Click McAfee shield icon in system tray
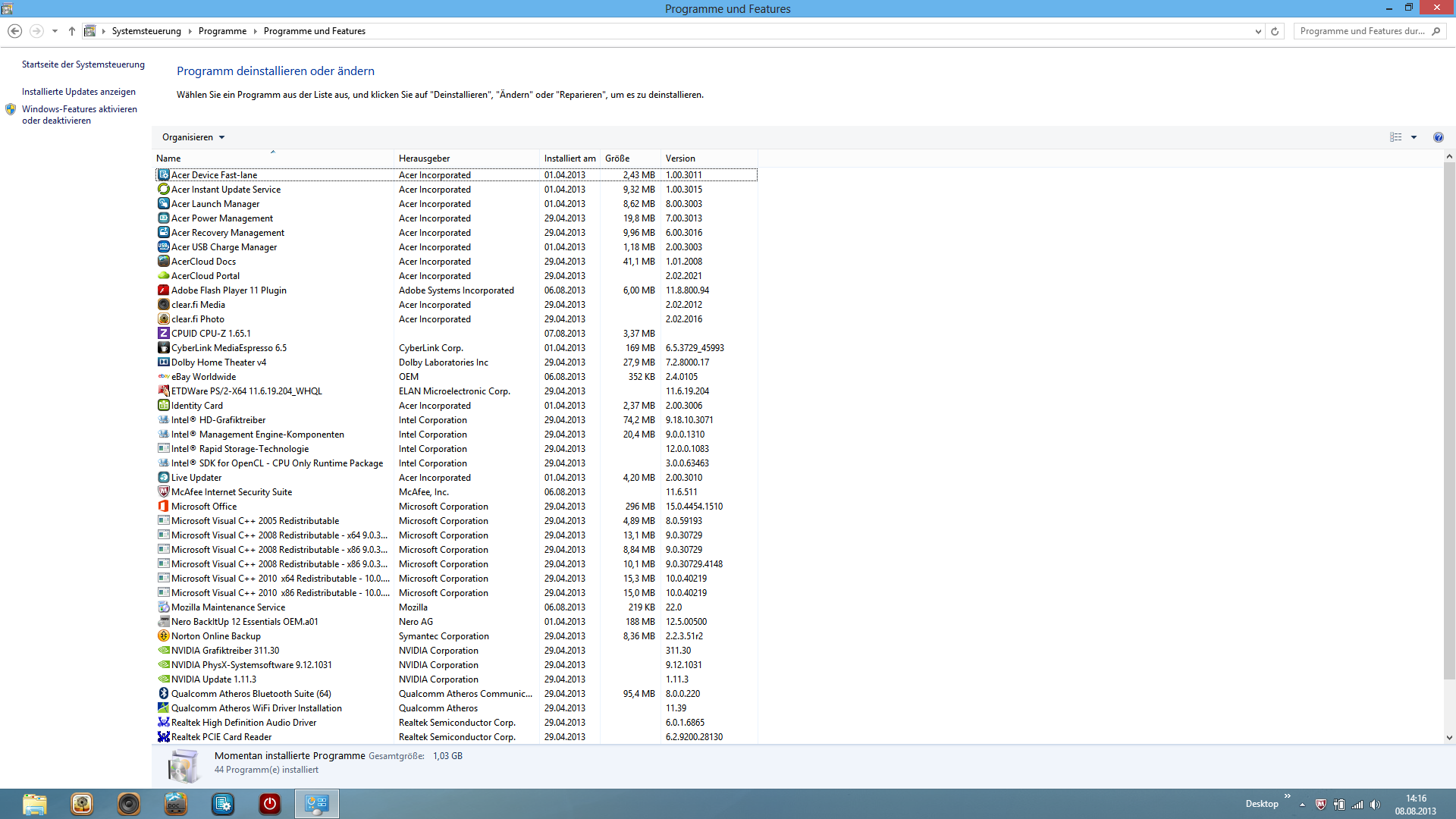This screenshot has width=1456, height=819. click(1320, 805)
